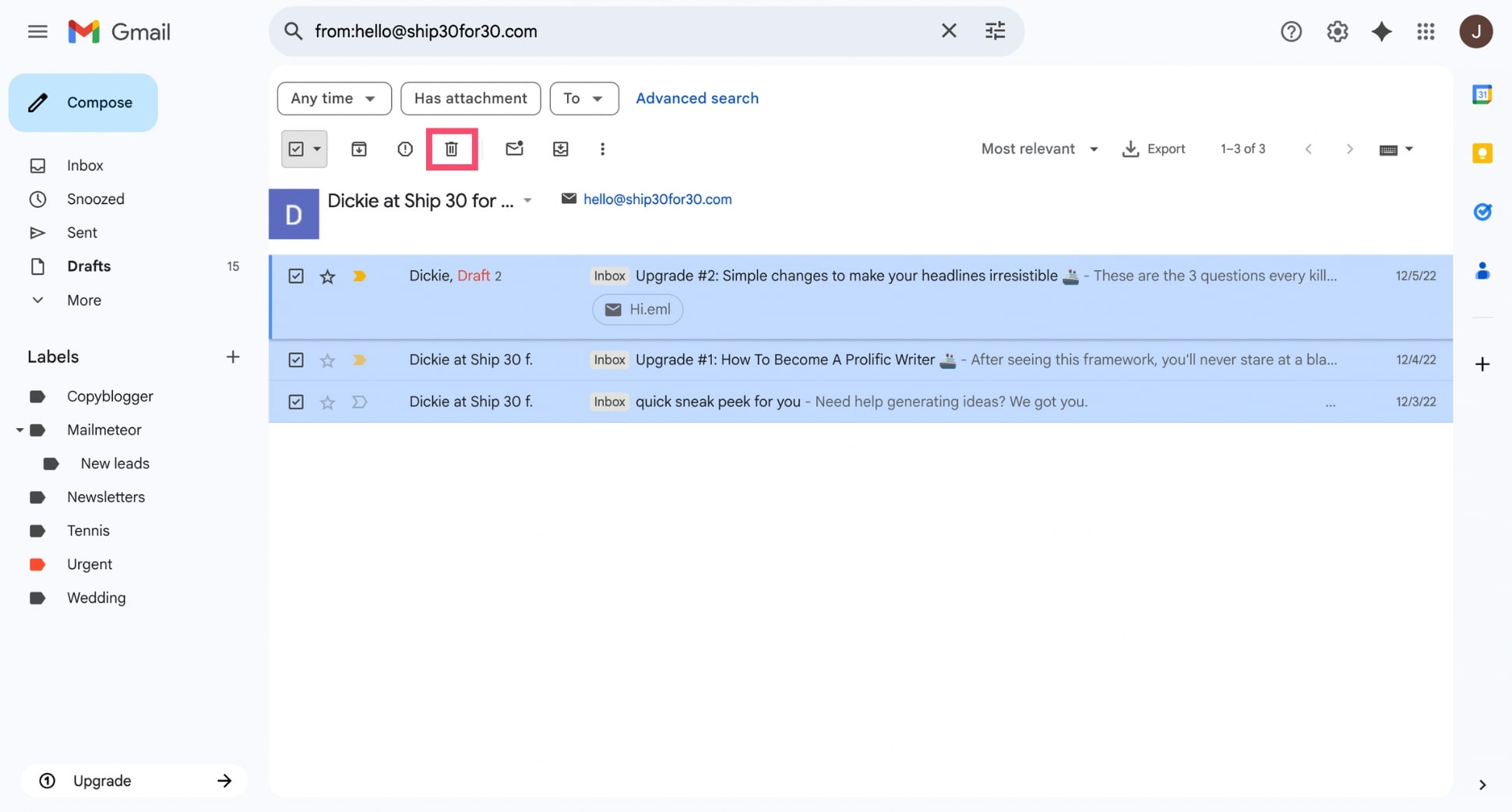1512x812 pixels.
Task: Open the Any time filter dropdown
Action: pos(333,98)
